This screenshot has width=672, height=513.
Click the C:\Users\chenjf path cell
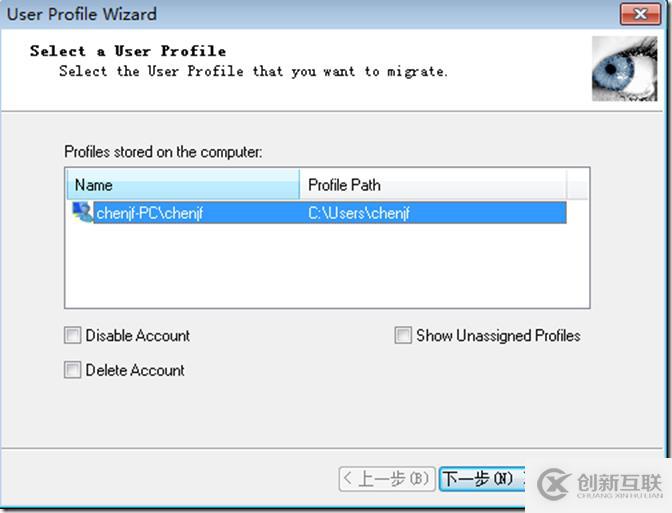point(359,213)
